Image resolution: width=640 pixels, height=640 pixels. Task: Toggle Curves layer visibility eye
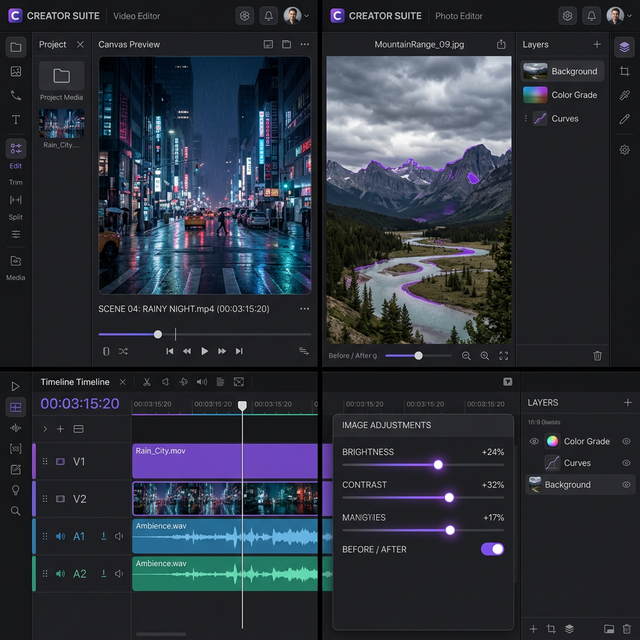click(626, 463)
